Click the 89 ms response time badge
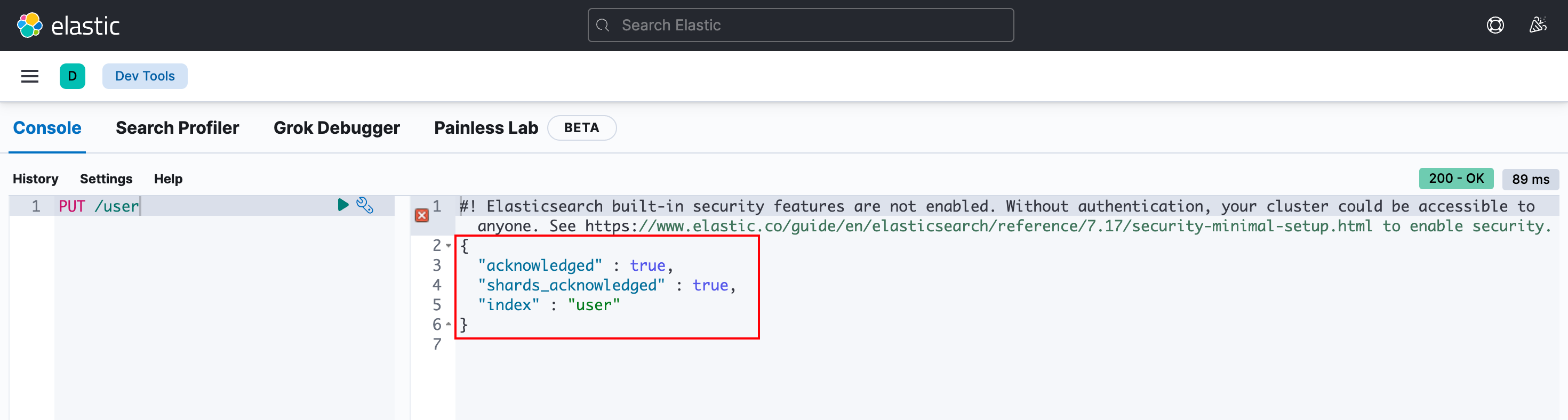This screenshot has height=420, width=1568. [1530, 179]
